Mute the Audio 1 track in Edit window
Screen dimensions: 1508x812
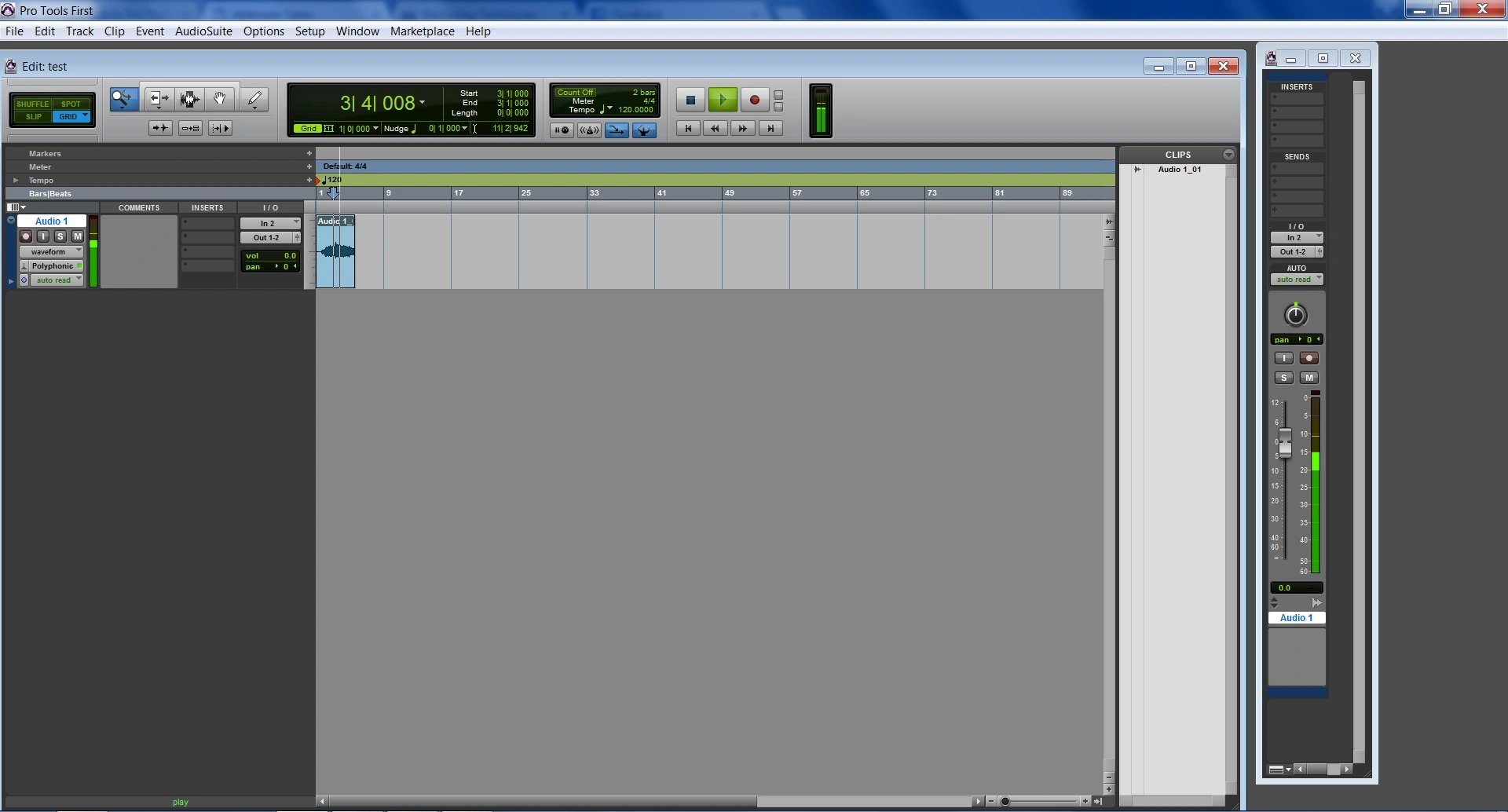click(x=78, y=236)
